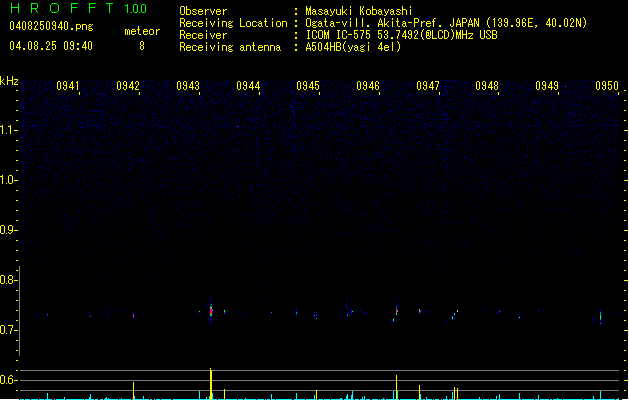Viewport: 629px width, 400px height.
Task: Select the file name 0408250940.png
Action: [51, 26]
